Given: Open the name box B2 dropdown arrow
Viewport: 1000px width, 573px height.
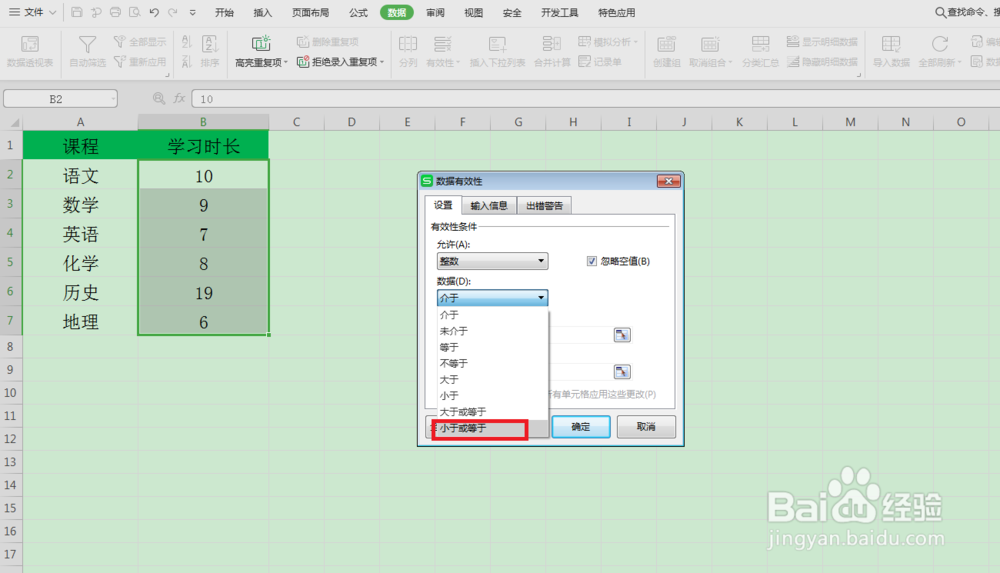Looking at the screenshot, I should click(x=113, y=99).
